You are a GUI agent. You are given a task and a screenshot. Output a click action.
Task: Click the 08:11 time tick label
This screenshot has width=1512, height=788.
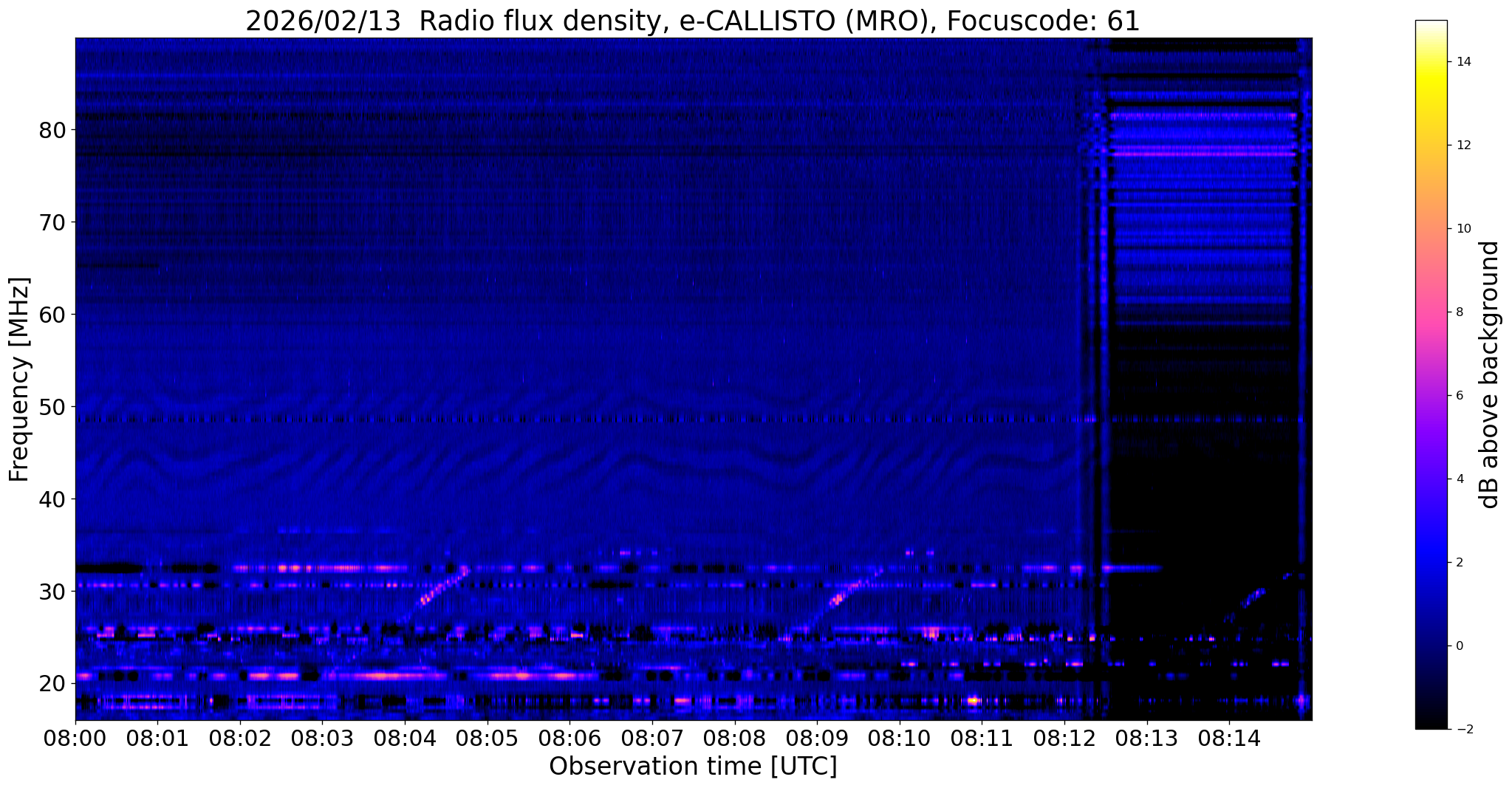coord(982,738)
